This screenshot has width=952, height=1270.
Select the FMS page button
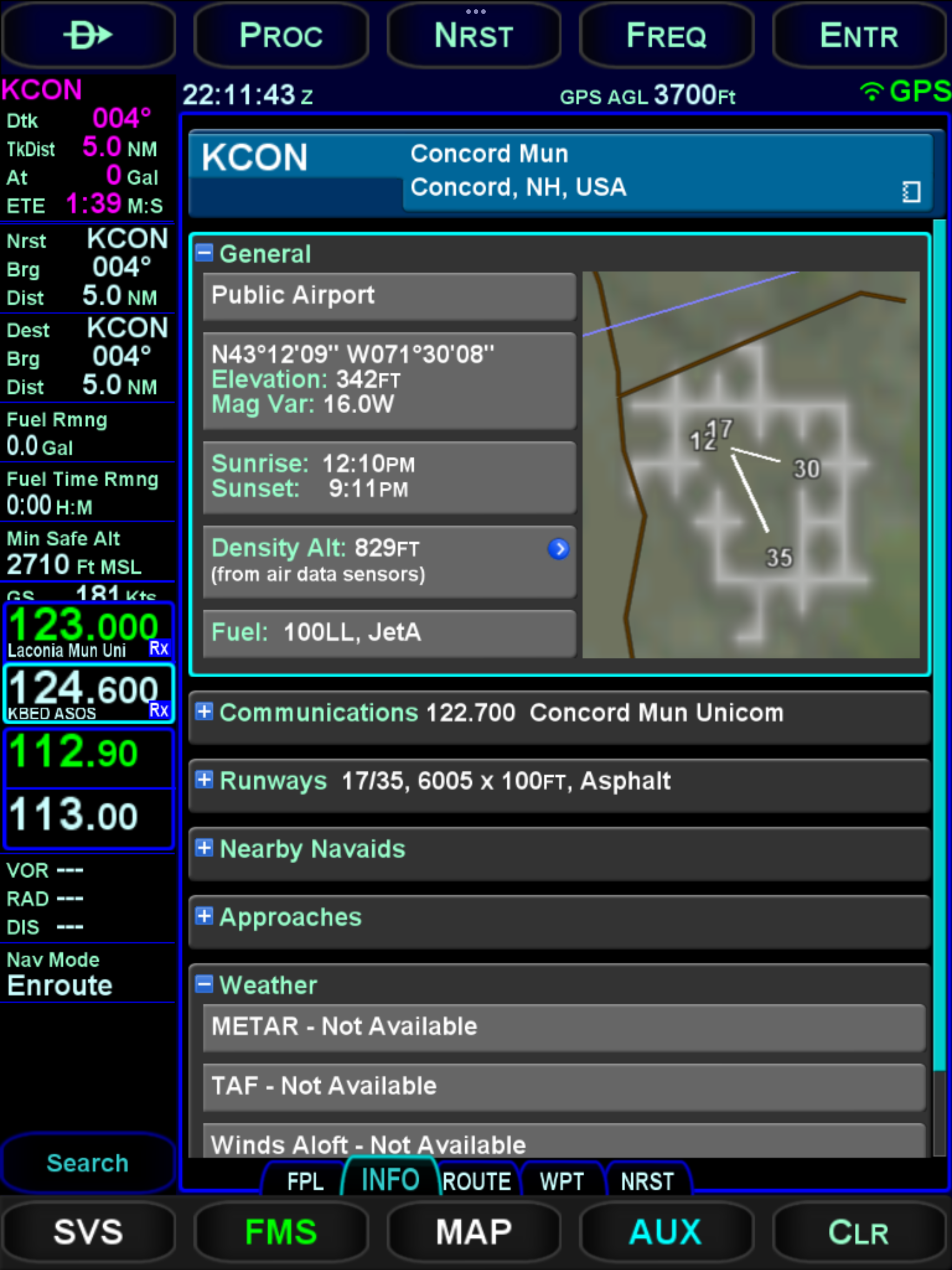click(x=281, y=1232)
